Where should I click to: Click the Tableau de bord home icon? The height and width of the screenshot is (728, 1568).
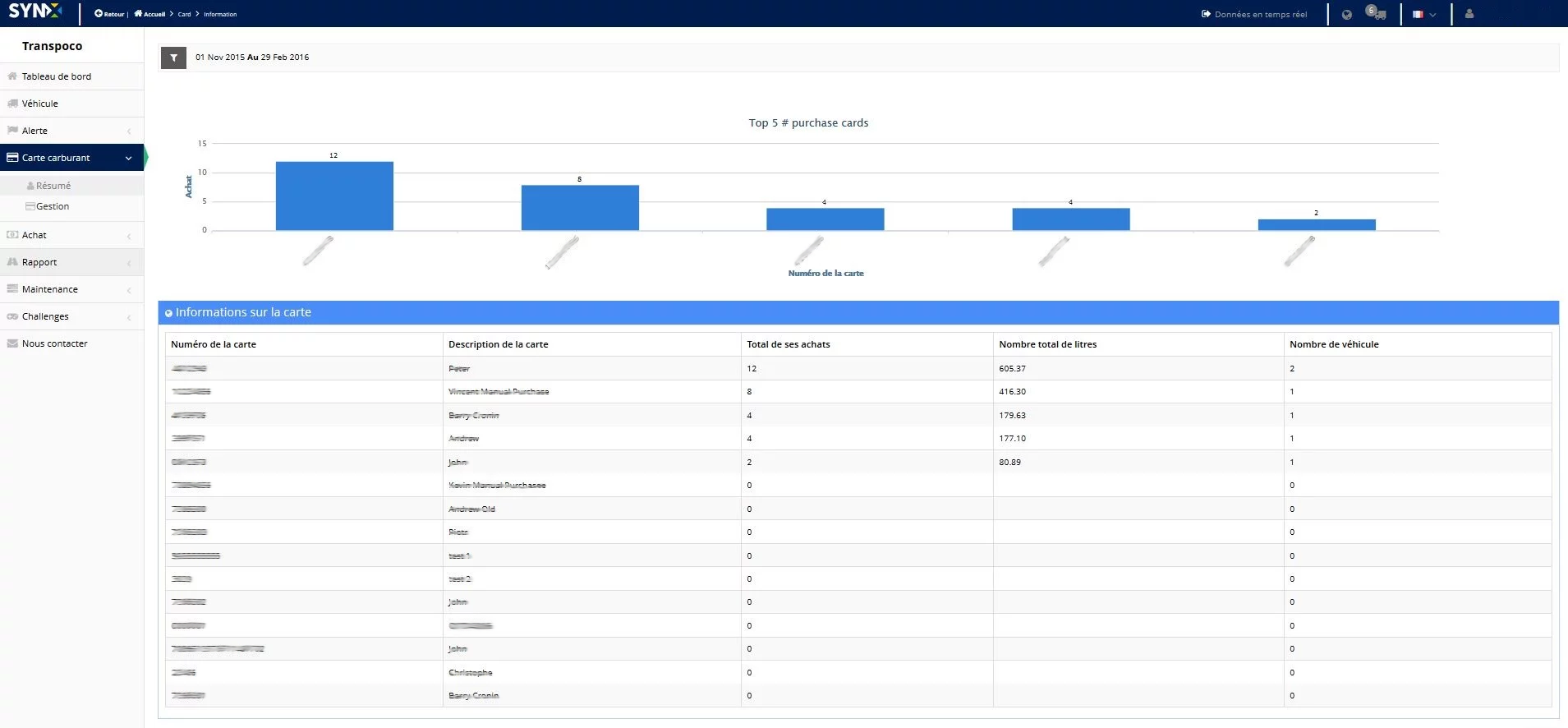(x=12, y=76)
